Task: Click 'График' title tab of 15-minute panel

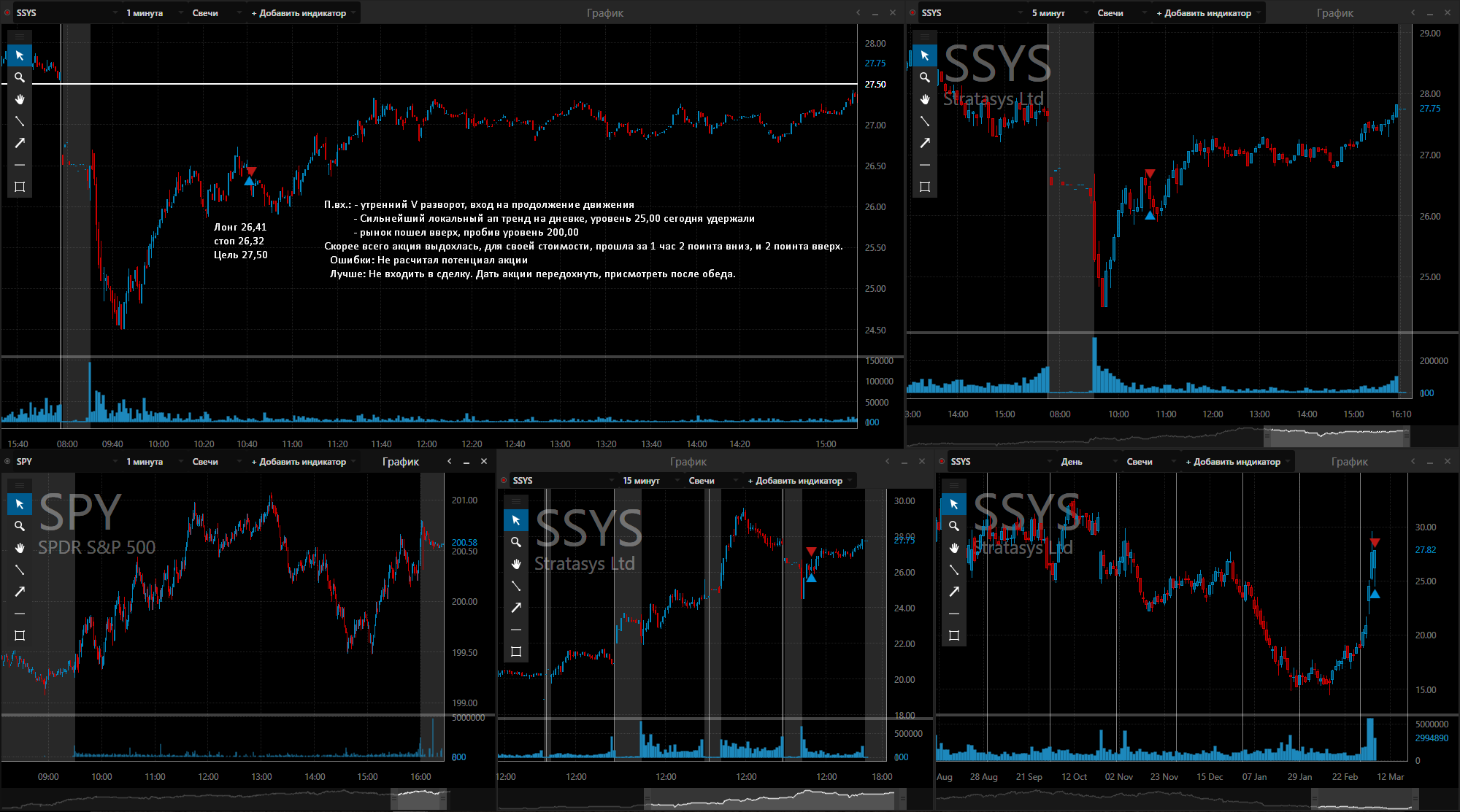Action: pyautogui.click(x=688, y=462)
